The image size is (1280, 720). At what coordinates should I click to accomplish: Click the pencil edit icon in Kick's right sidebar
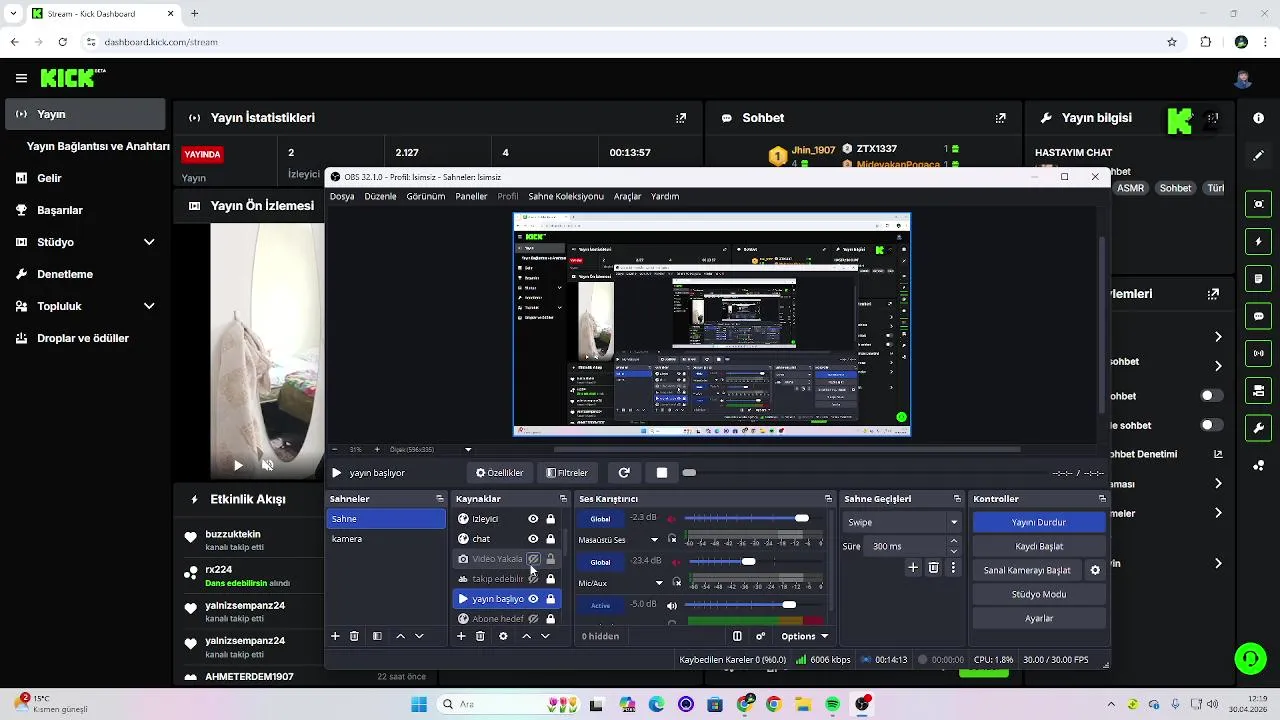1258,156
